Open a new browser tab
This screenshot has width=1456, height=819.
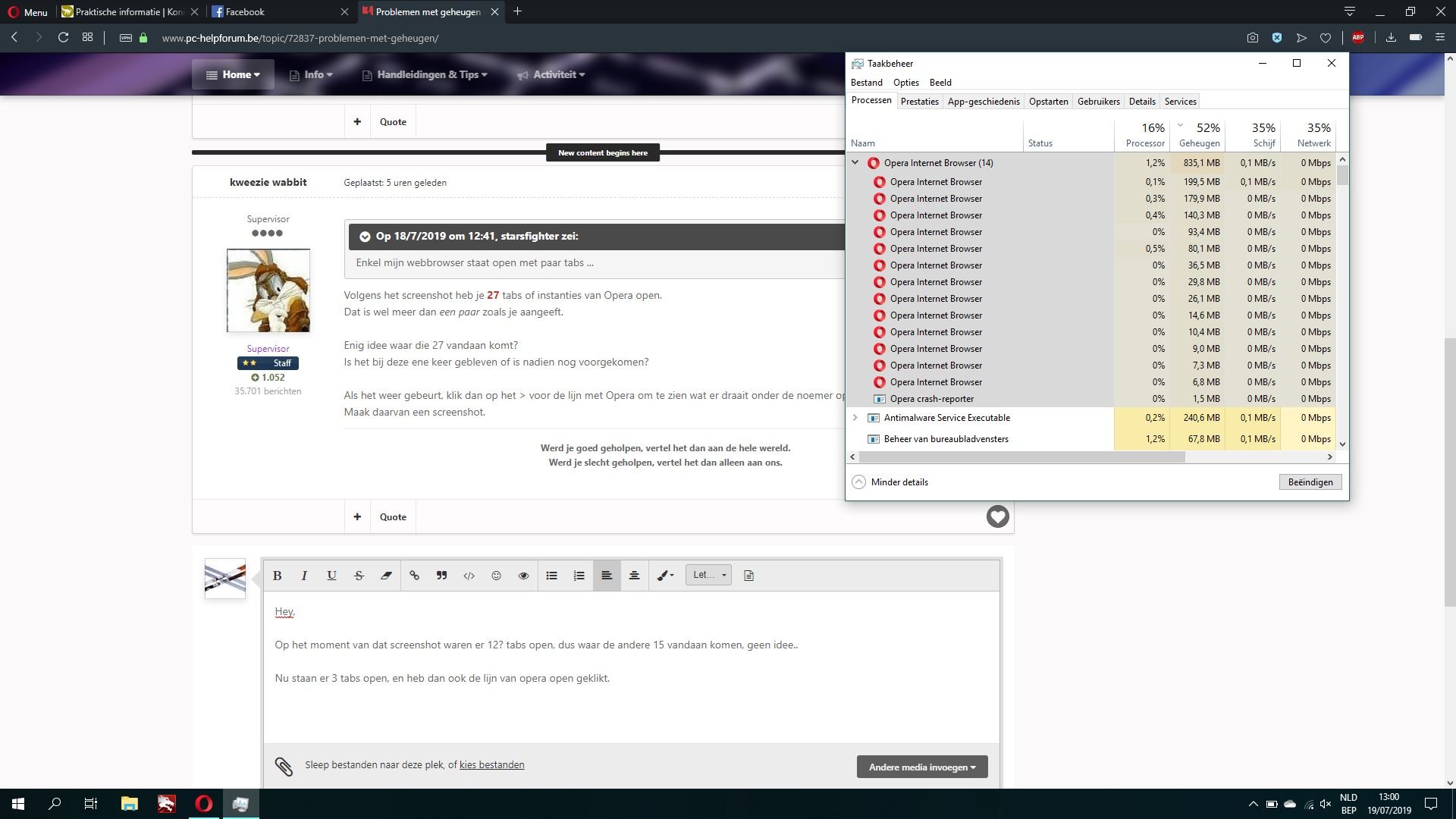click(x=517, y=11)
